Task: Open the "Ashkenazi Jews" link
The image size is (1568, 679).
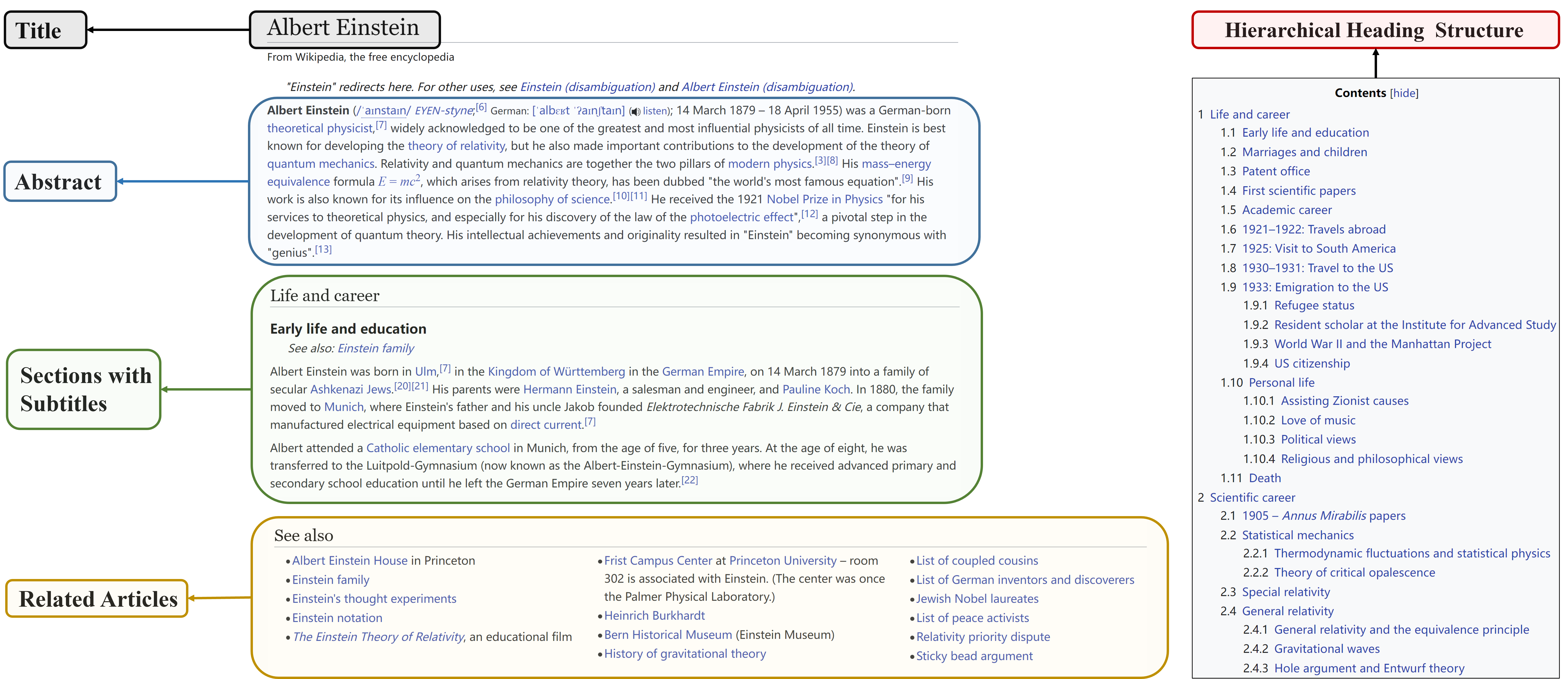Action: [x=351, y=390]
